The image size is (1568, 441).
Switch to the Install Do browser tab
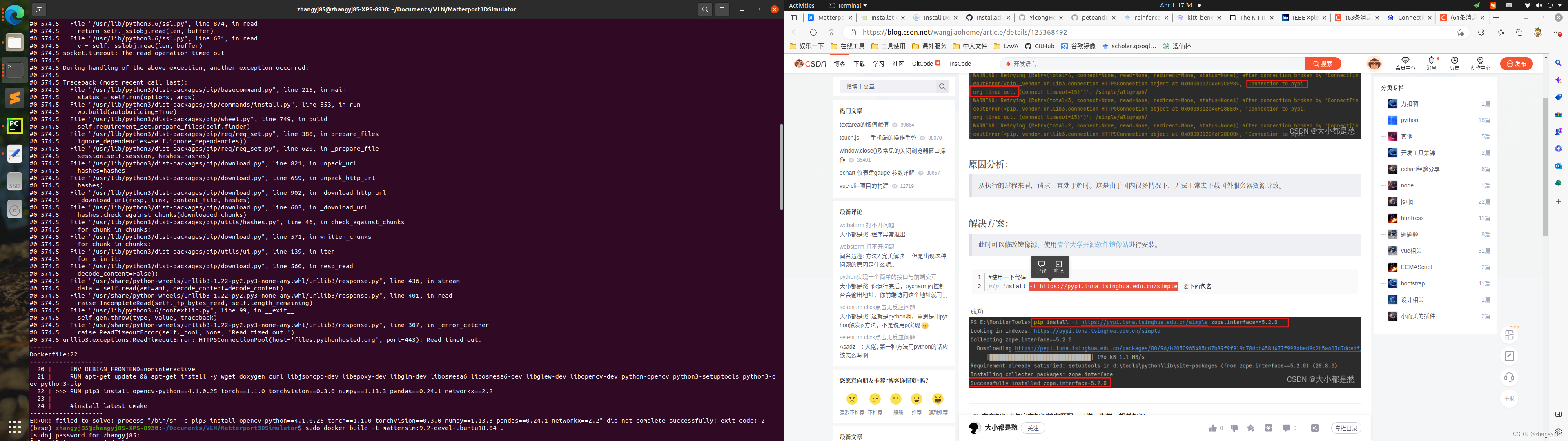click(935, 18)
